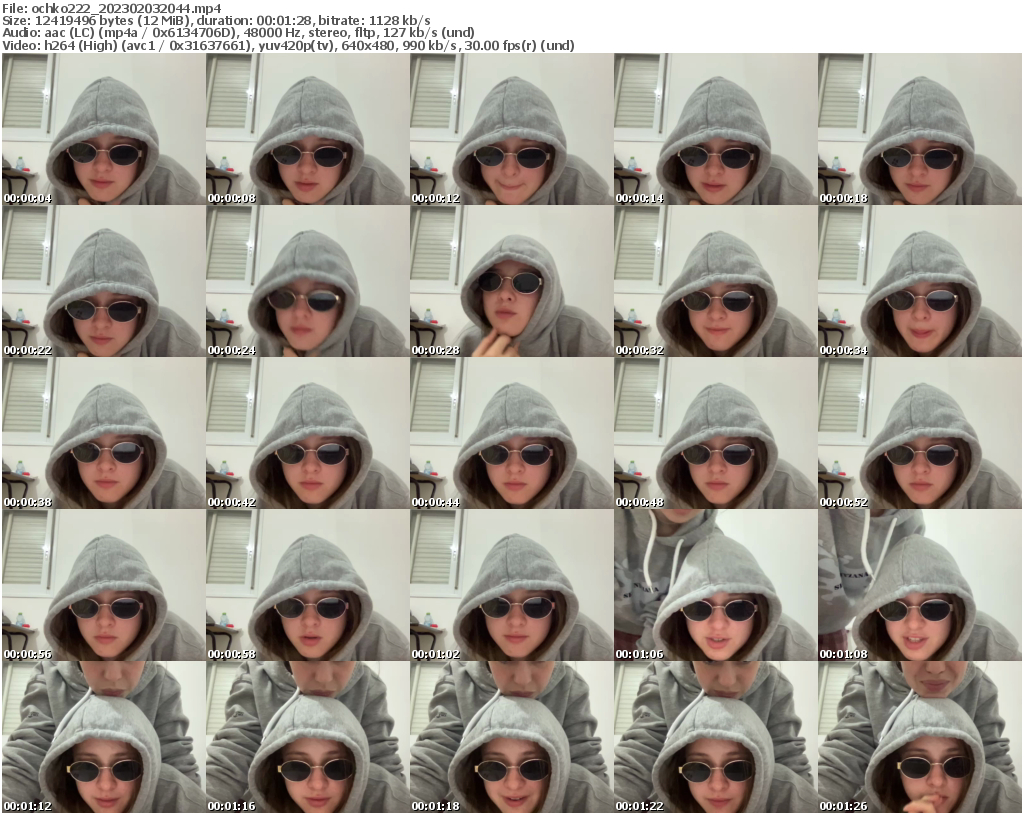Open the thumbnail at 00:00:44

(512, 430)
